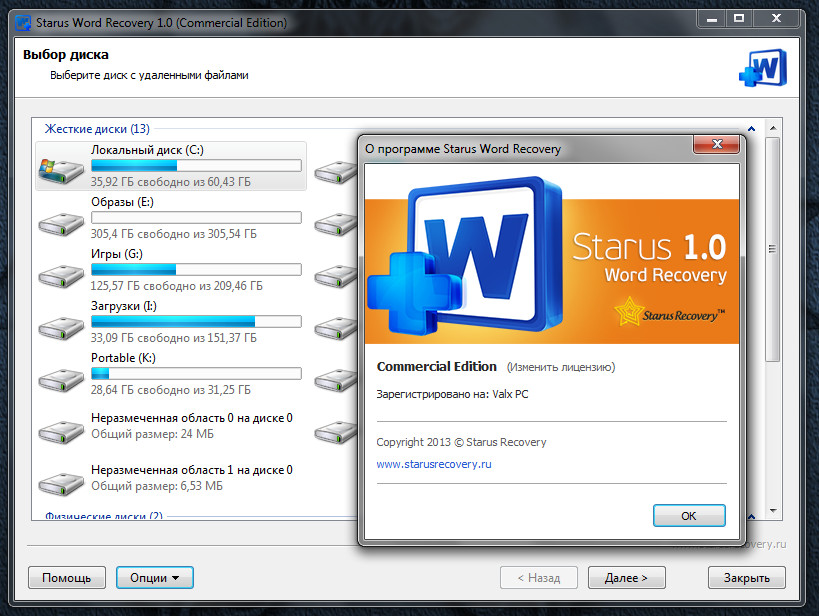Viewport: 819px width, 616px height.
Task: Close the Starus Word Recovery main window
Action: point(776,19)
